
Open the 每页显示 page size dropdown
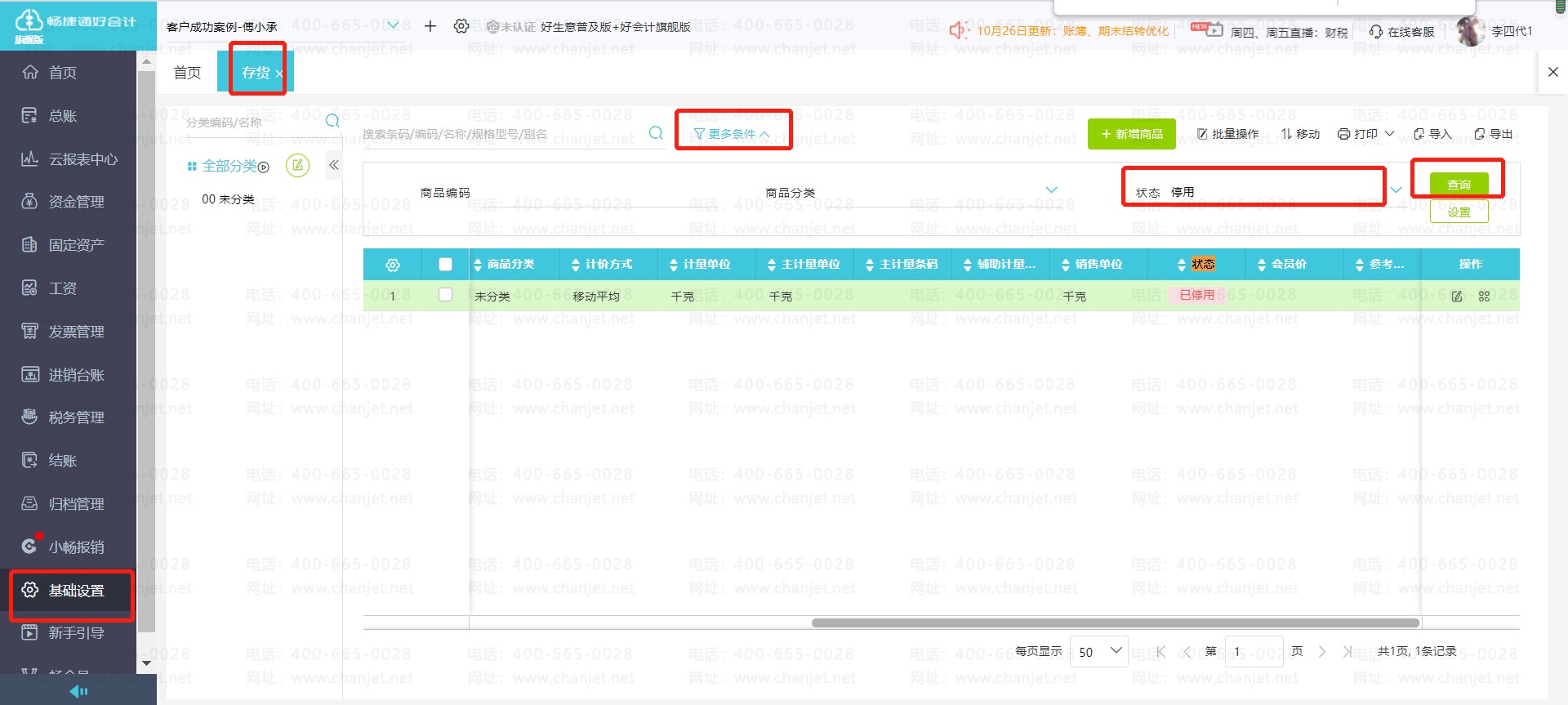coord(1099,651)
